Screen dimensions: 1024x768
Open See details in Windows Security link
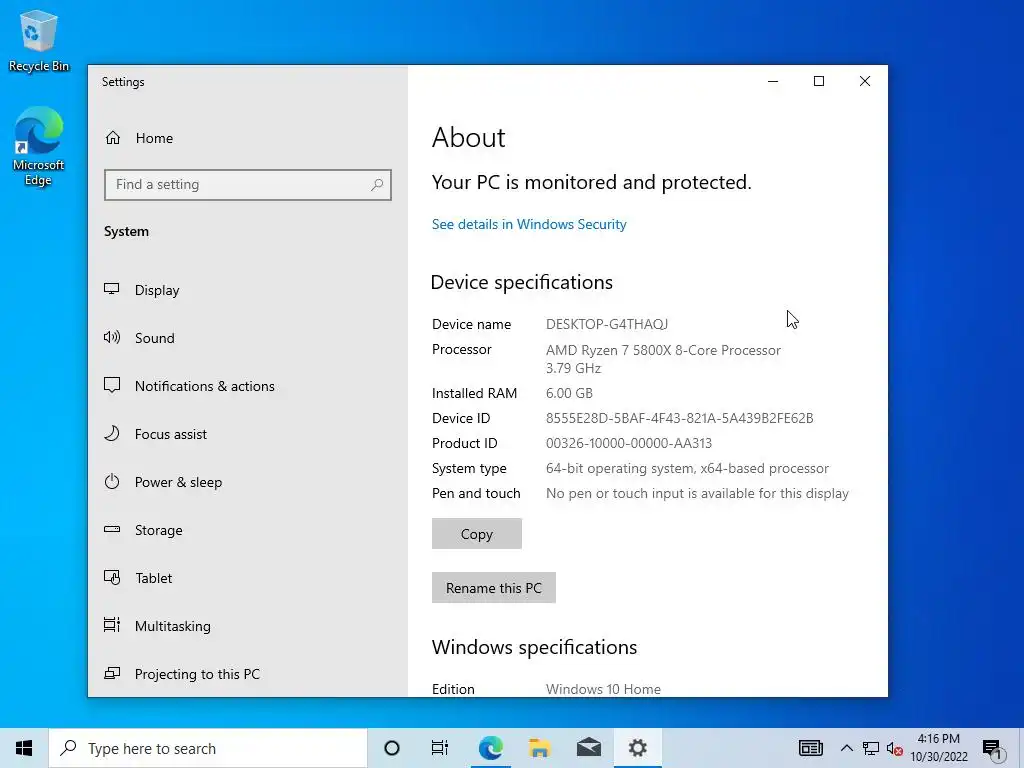click(529, 225)
